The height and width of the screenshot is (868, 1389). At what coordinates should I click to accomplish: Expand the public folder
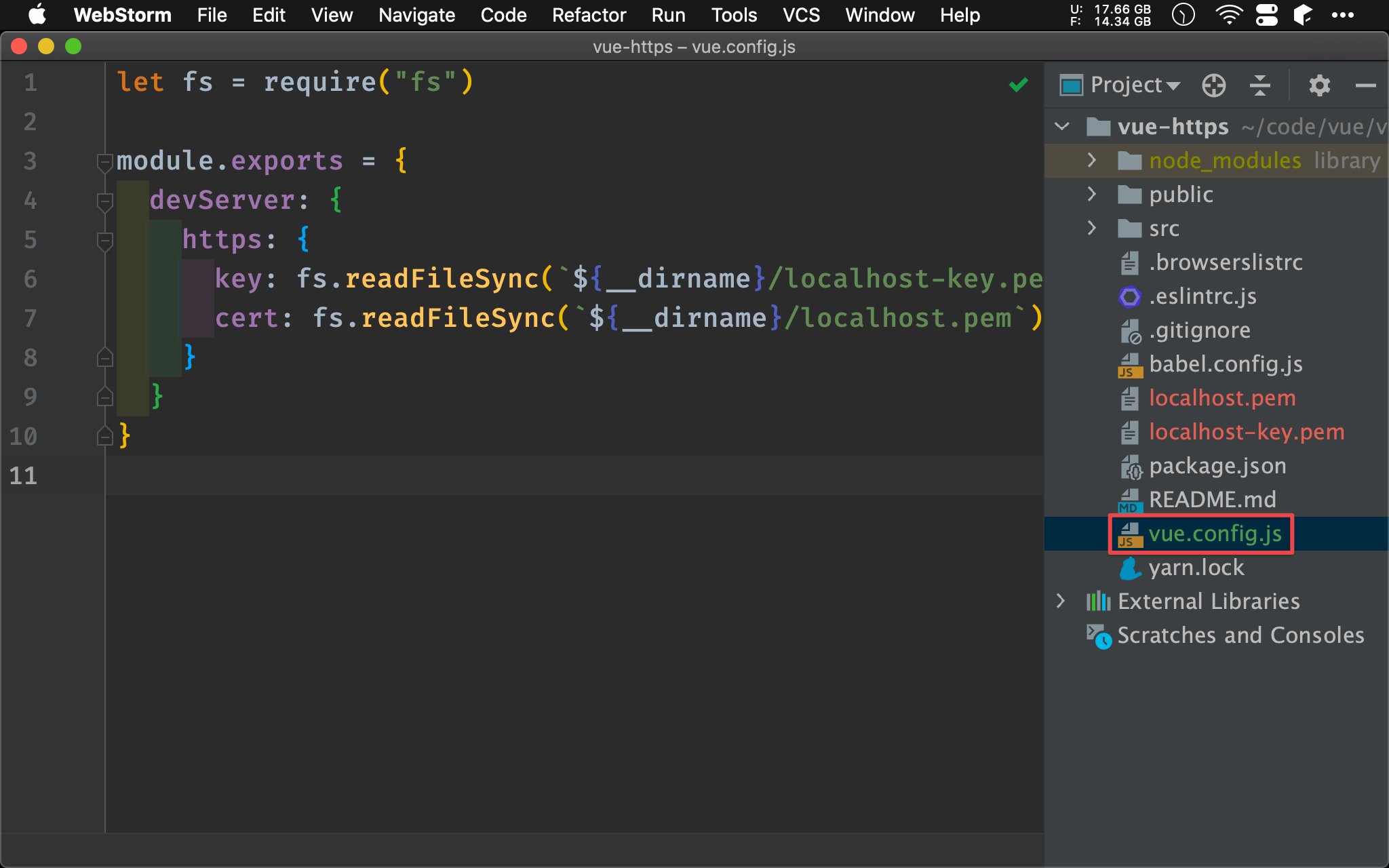[1091, 194]
